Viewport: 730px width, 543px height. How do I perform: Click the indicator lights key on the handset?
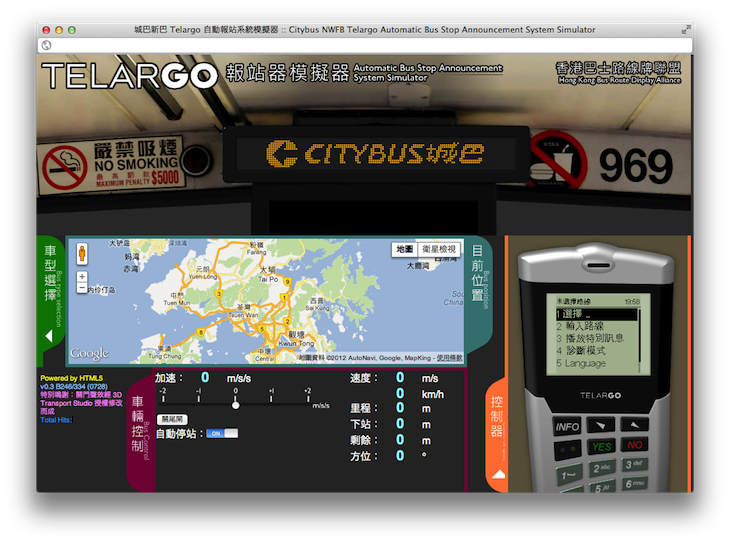click(x=568, y=449)
